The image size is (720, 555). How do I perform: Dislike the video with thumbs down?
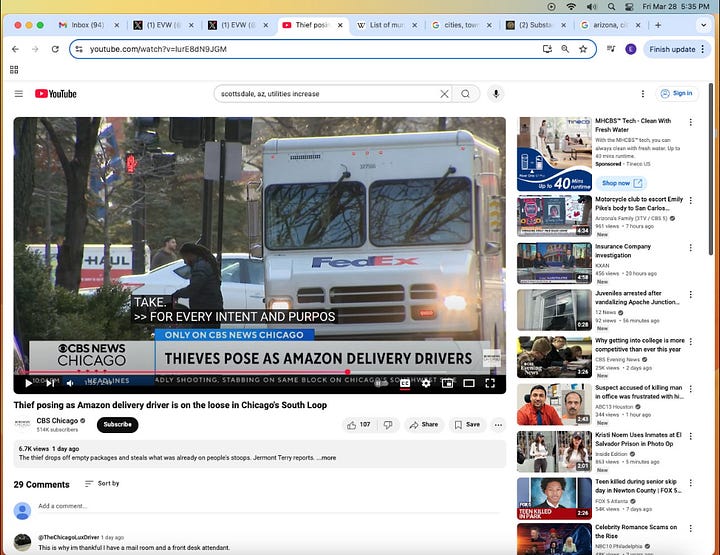pos(388,425)
